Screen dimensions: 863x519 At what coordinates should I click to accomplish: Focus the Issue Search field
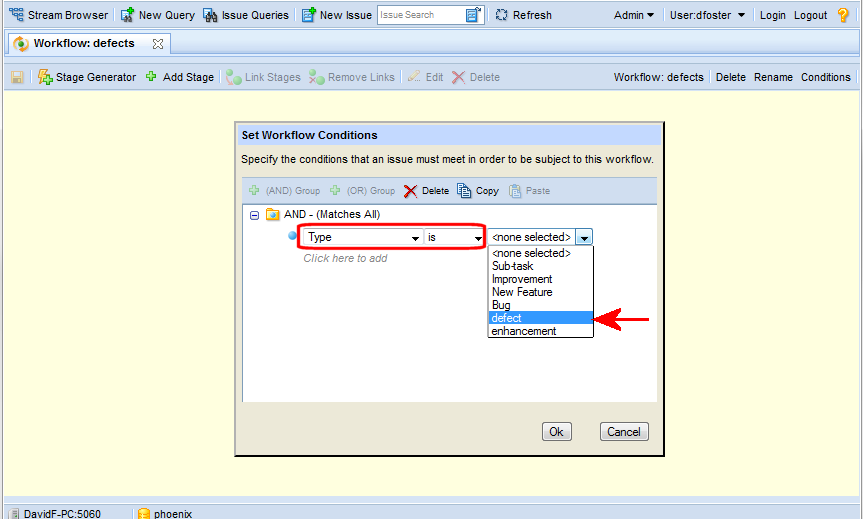pyautogui.click(x=420, y=15)
